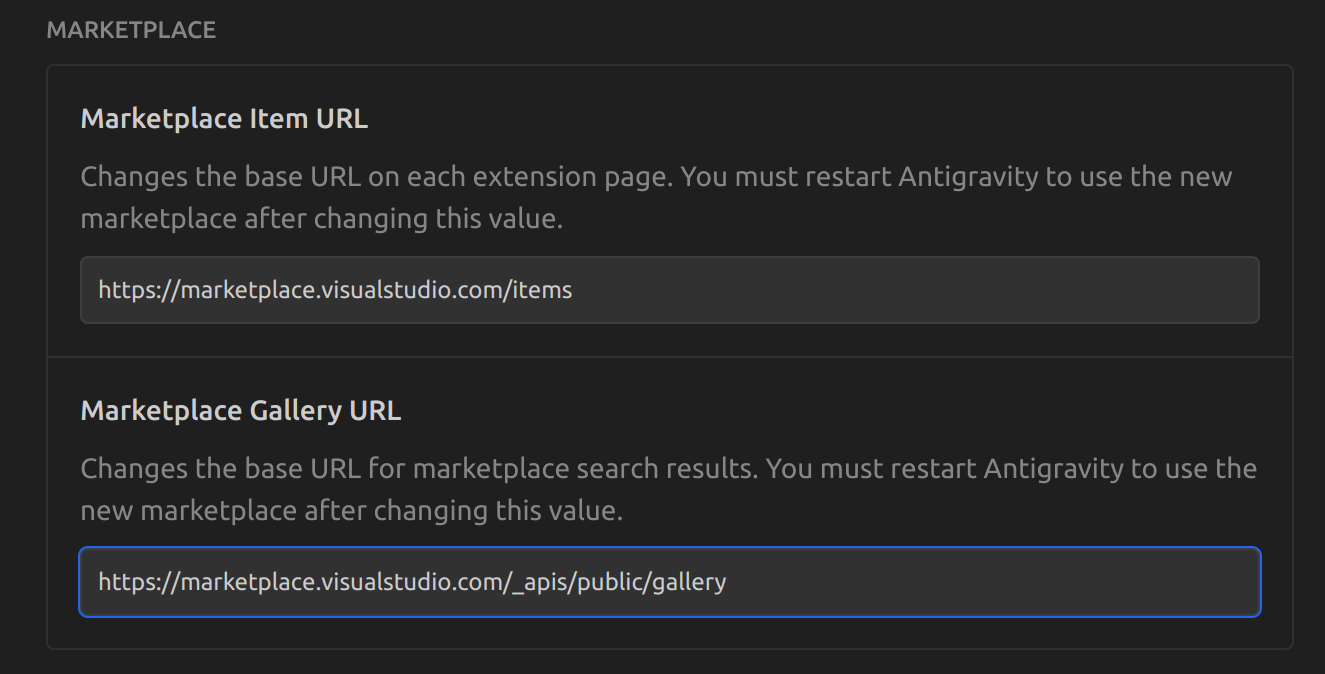Click the Marketplace Gallery URL setting title
Screen dimensions: 1325x674
point(241,410)
